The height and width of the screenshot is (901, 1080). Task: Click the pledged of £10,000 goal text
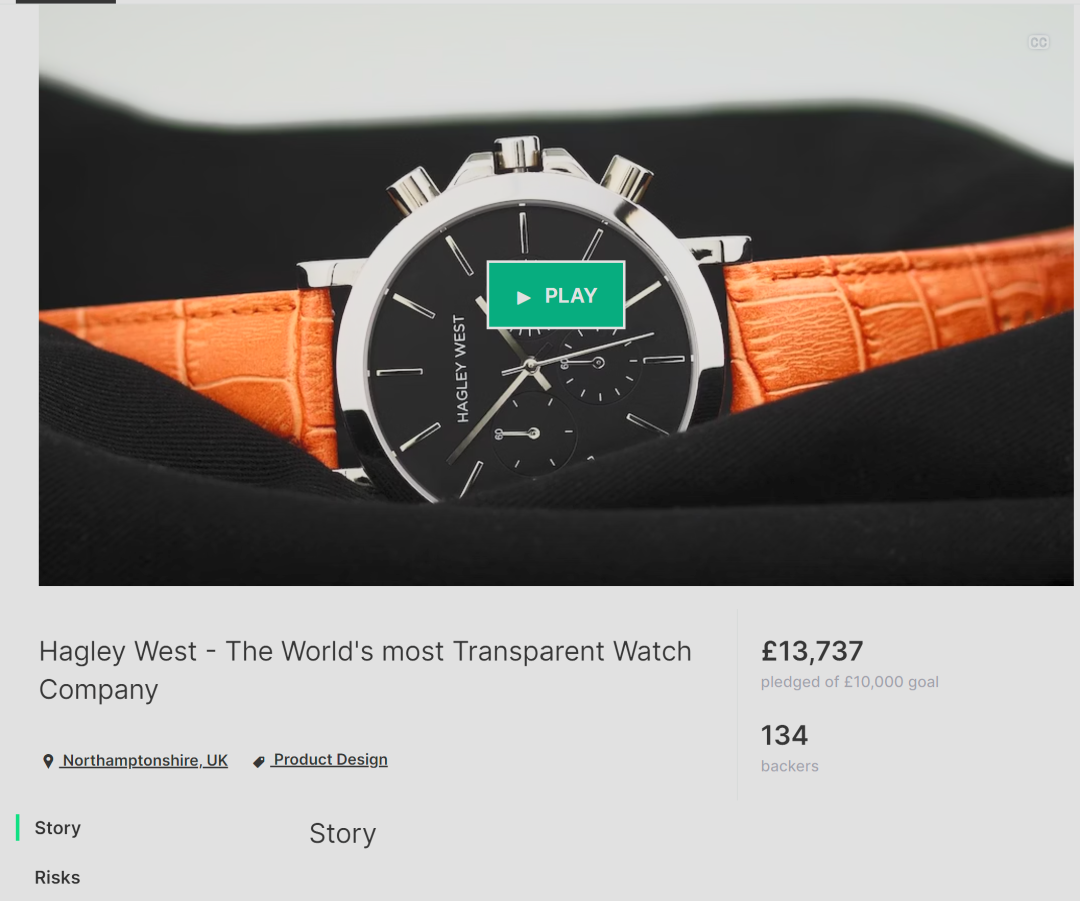tap(849, 682)
